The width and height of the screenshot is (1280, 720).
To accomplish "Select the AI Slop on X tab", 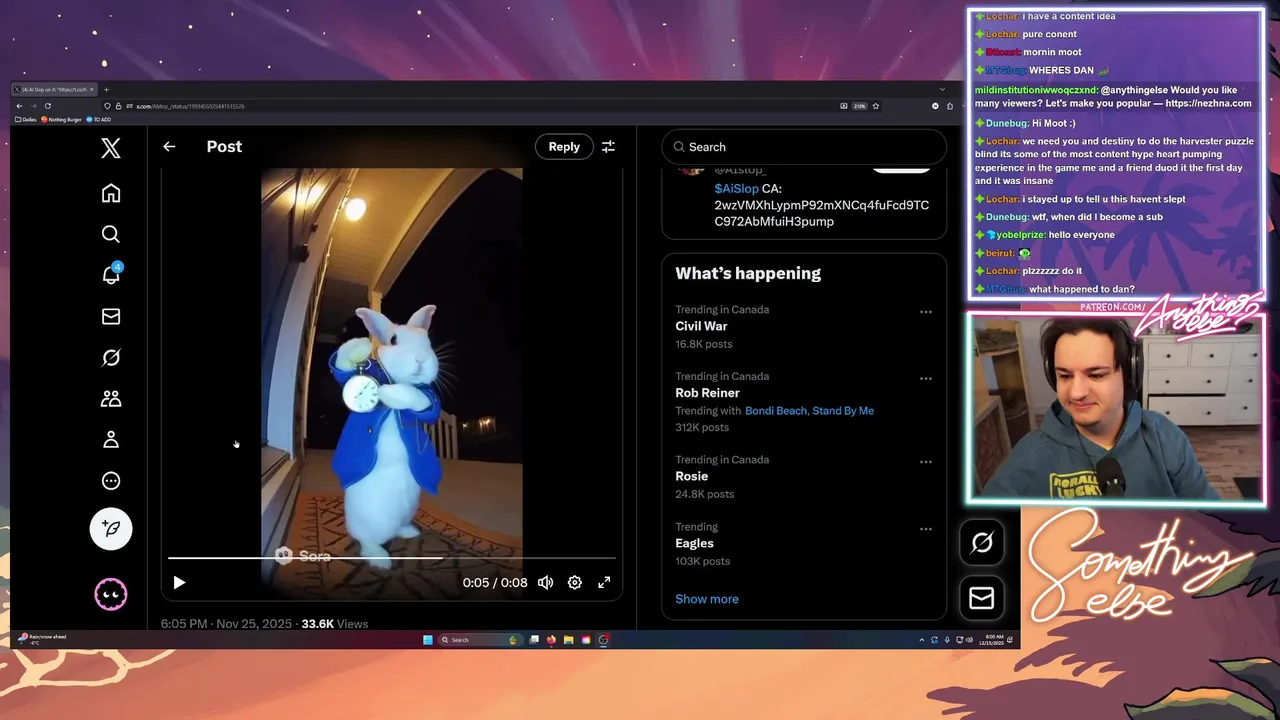I will [x=54, y=90].
